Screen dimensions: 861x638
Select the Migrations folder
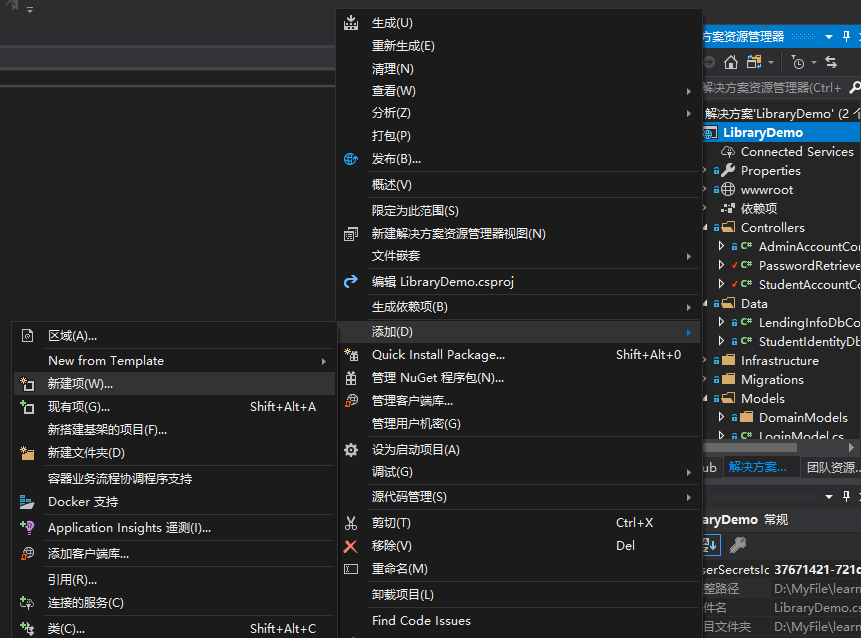tap(772, 379)
